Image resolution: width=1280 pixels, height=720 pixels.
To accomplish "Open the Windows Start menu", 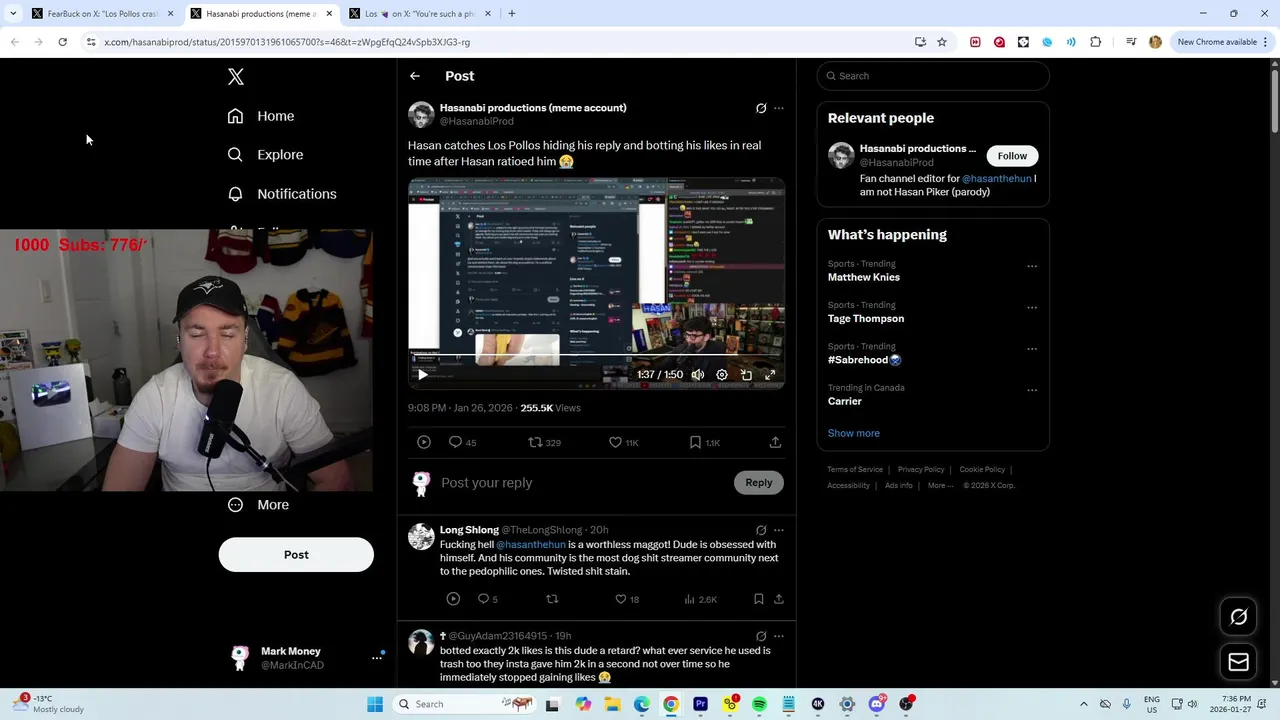I will coord(375,704).
